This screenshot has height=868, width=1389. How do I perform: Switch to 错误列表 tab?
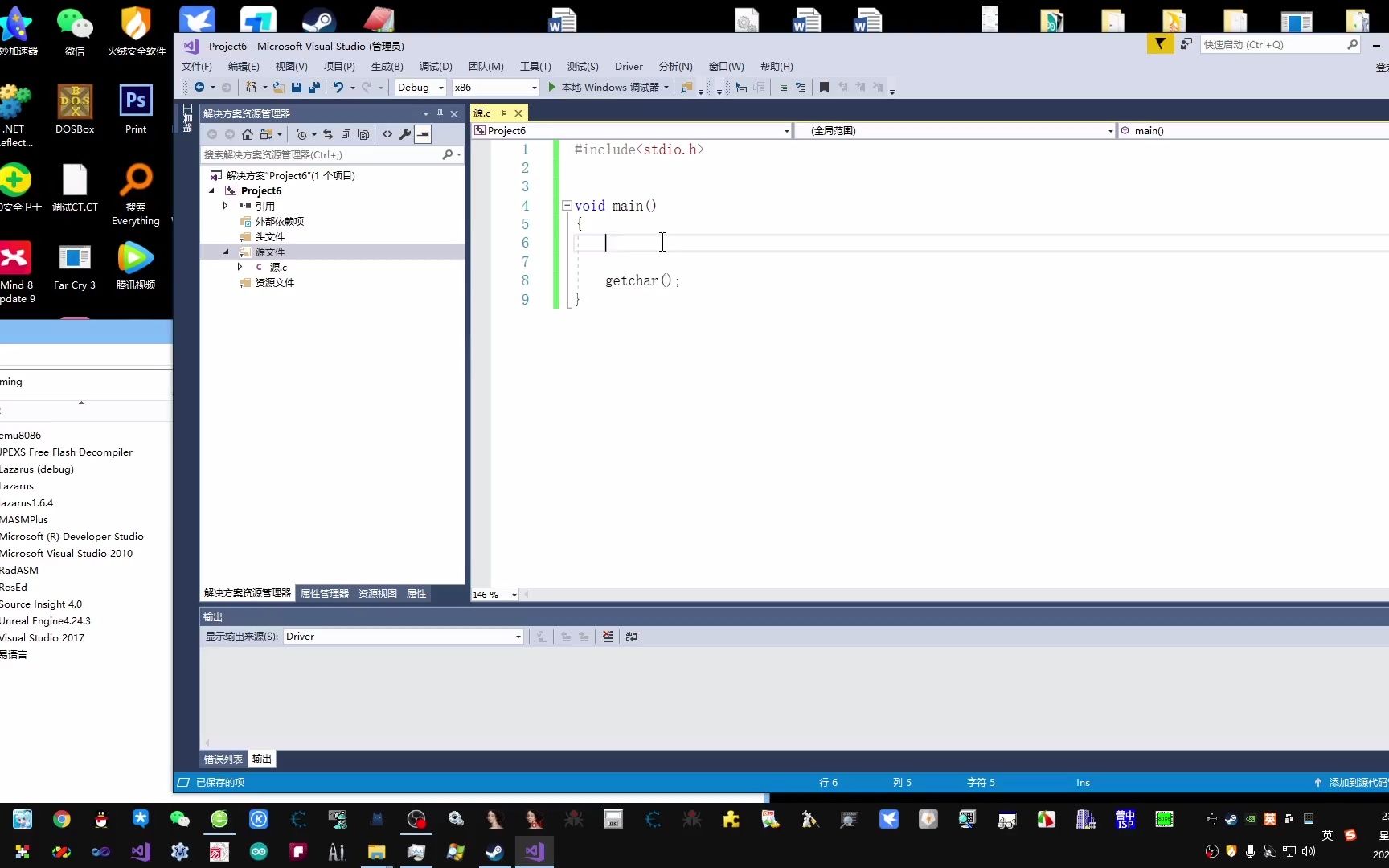pos(223,759)
